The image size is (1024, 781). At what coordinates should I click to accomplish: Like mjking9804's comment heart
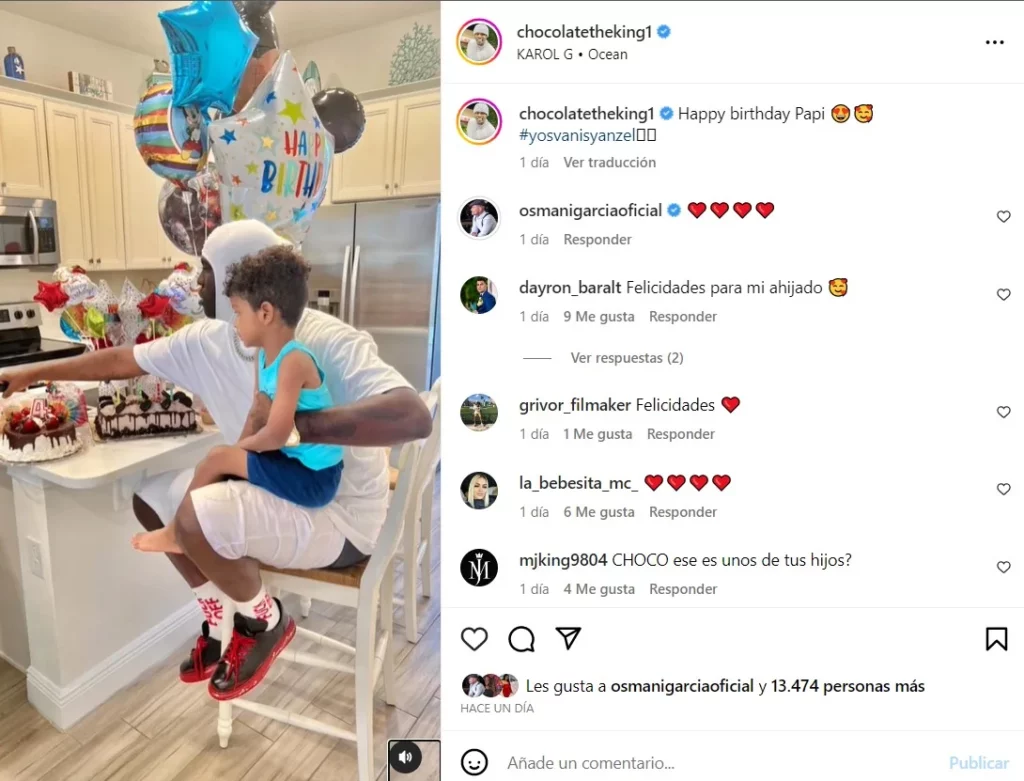click(x=1004, y=567)
